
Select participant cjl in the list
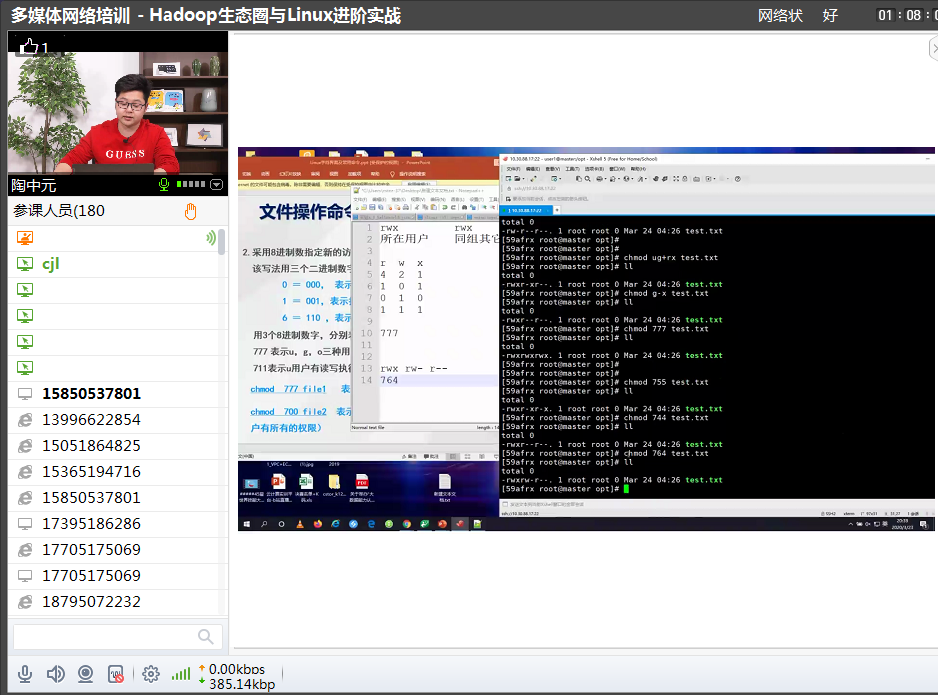[51, 264]
